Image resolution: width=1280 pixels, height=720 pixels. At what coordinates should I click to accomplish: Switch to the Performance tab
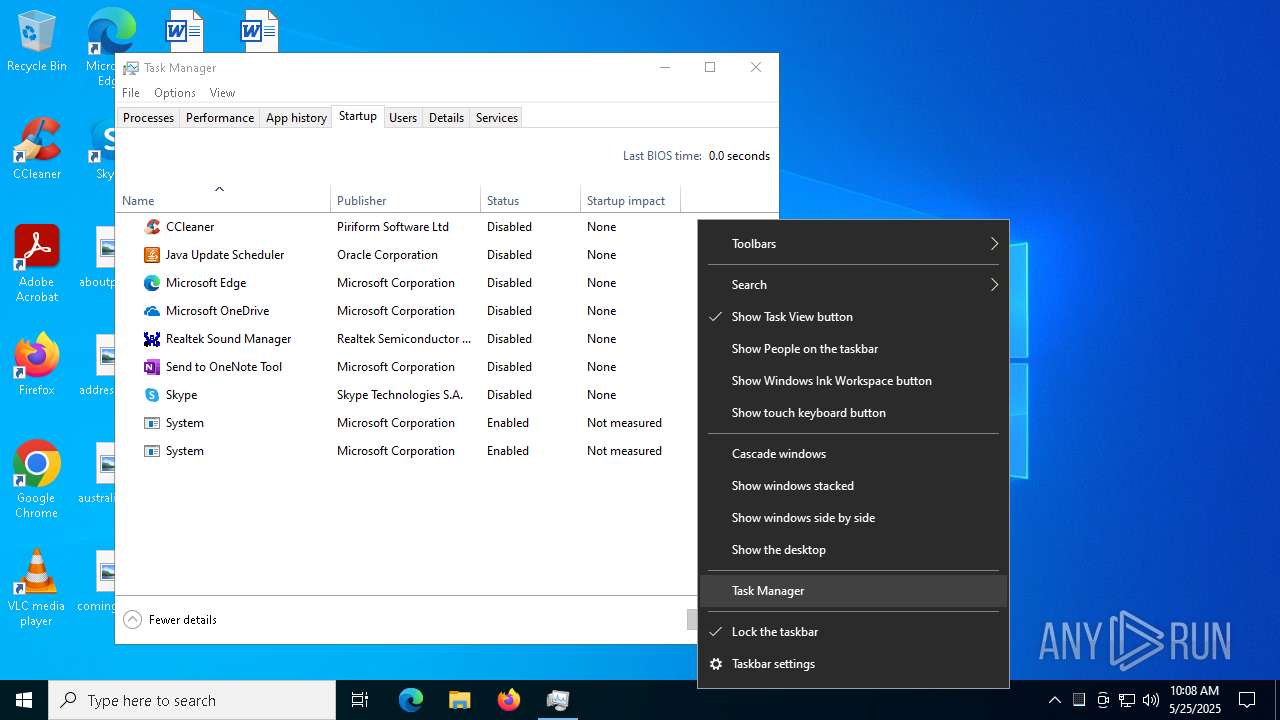tap(220, 118)
